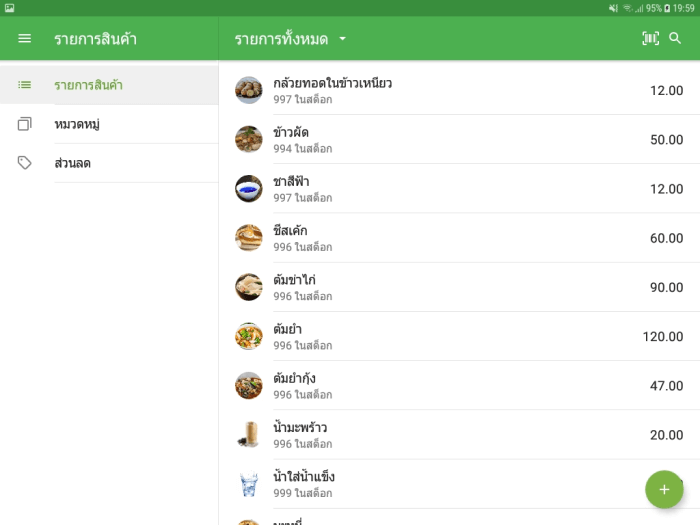700x525 pixels.
Task: Tap the barcode scanner icon
Action: tap(650, 38)
